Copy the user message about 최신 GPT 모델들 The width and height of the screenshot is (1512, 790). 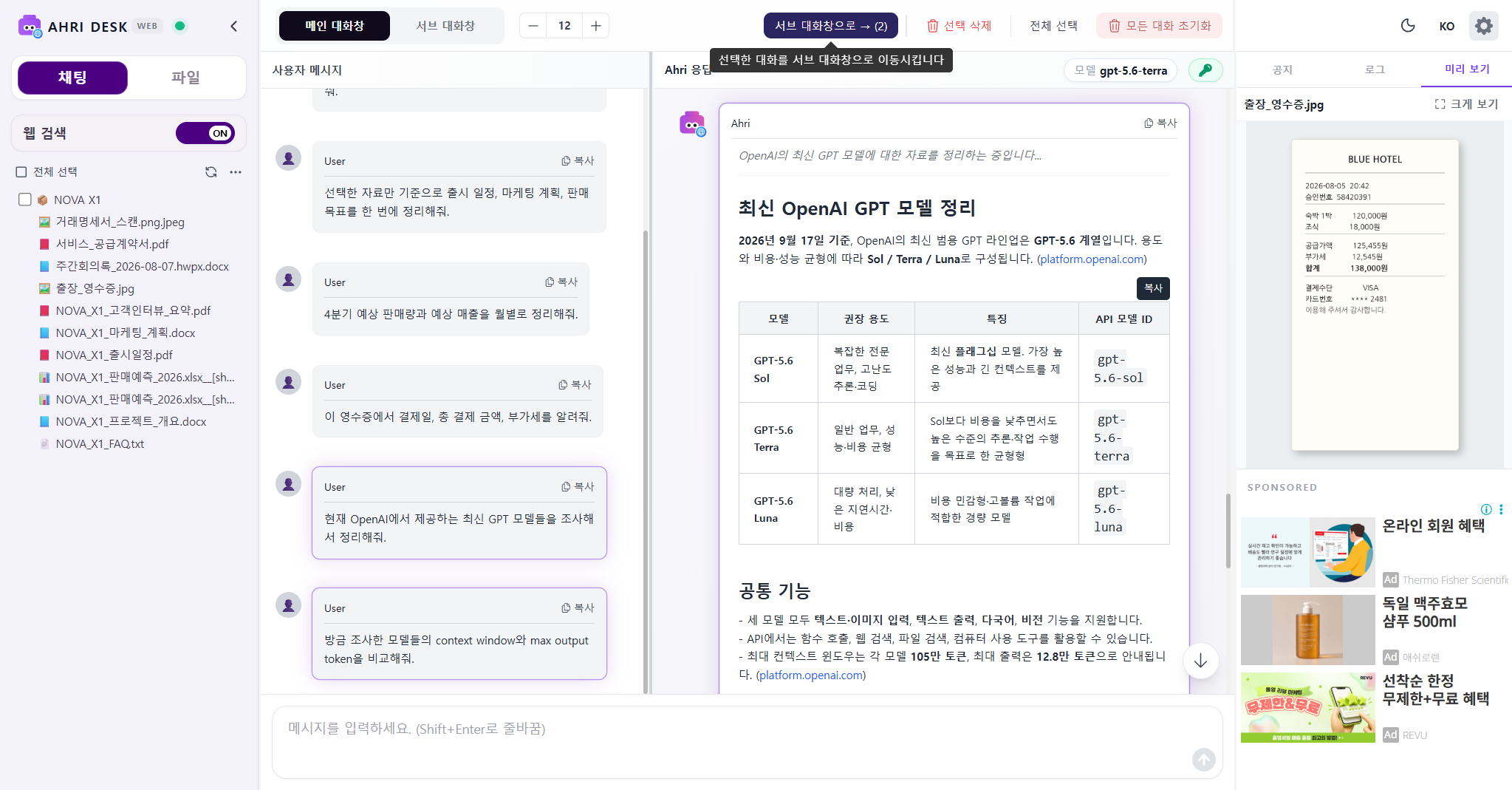point(578,487)
